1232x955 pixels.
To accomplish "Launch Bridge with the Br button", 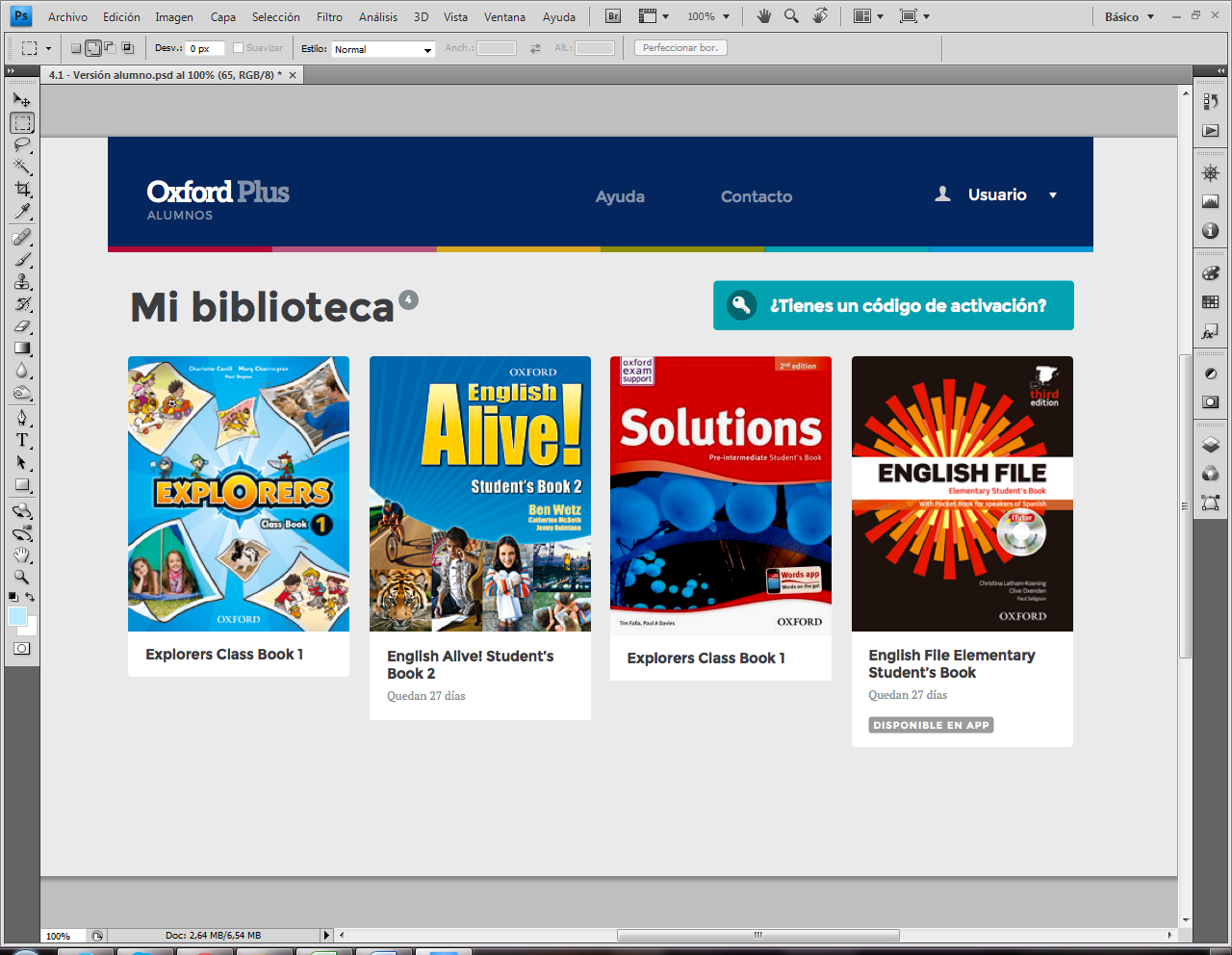I will click(613, 16).
